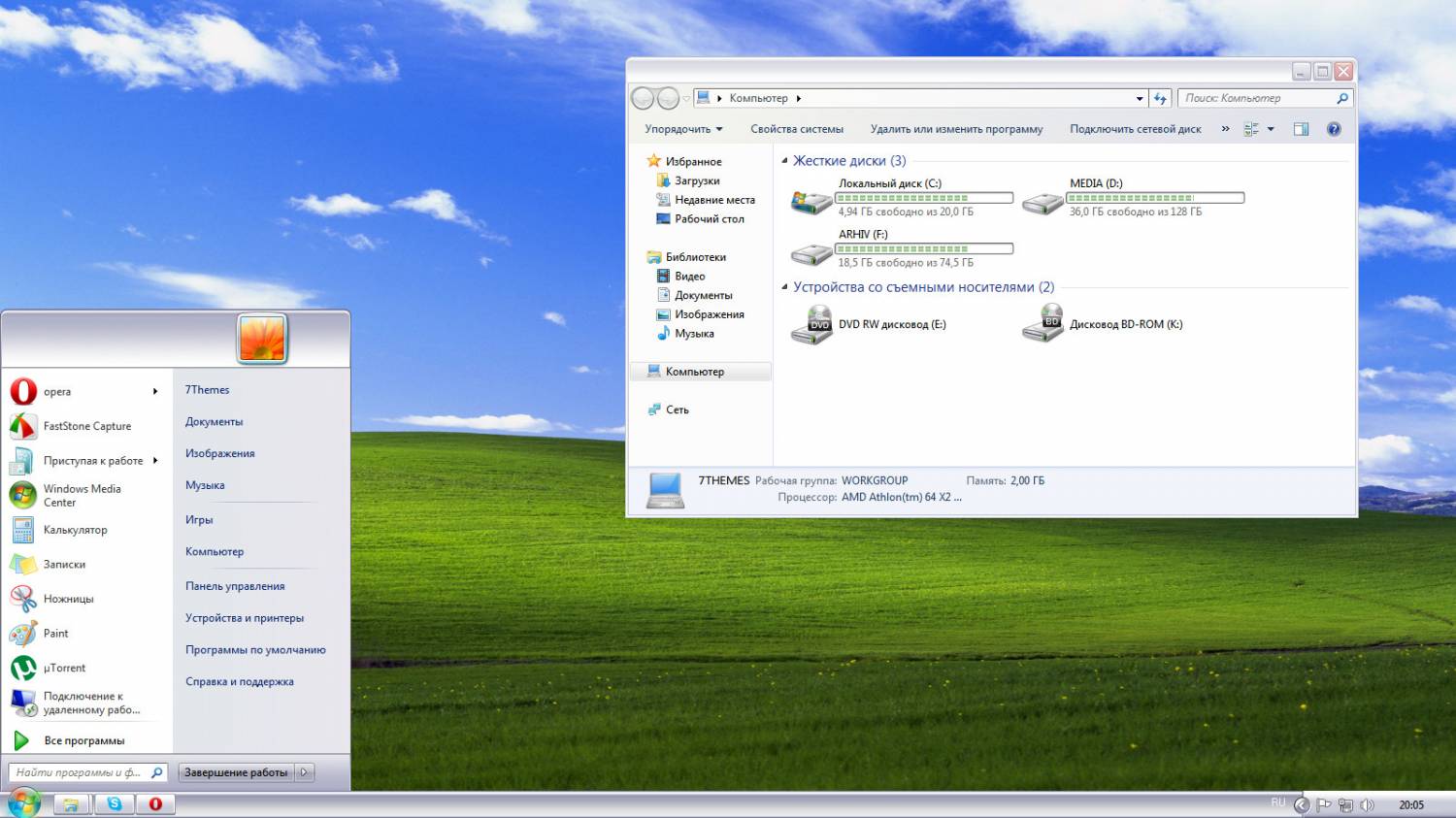
Task: Open recent pages dropdown near nav buttons
Action: click(686, 99)
